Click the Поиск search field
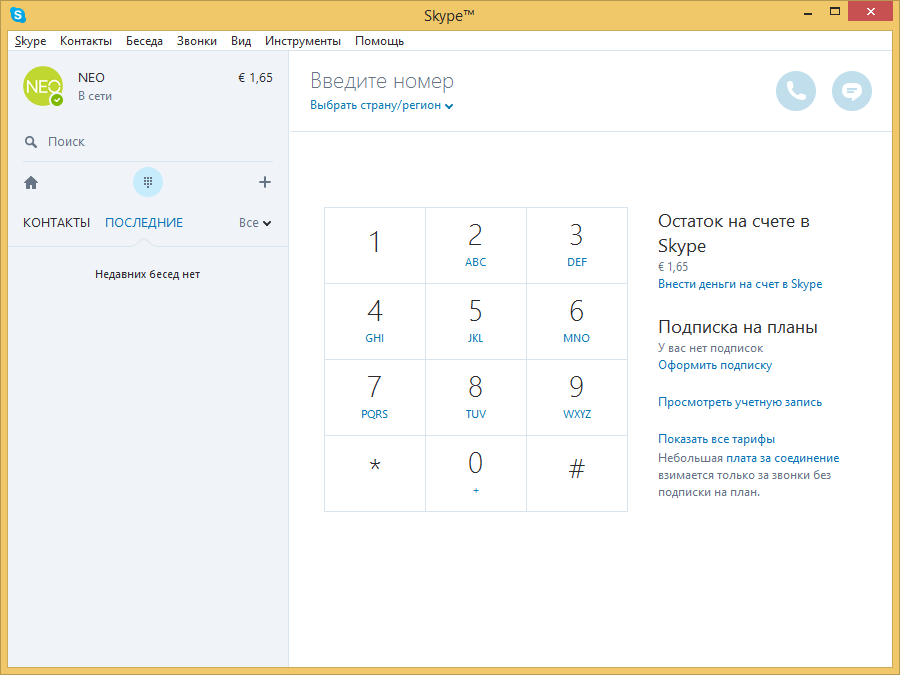900x675 pixels. click(x=148, y=142)
